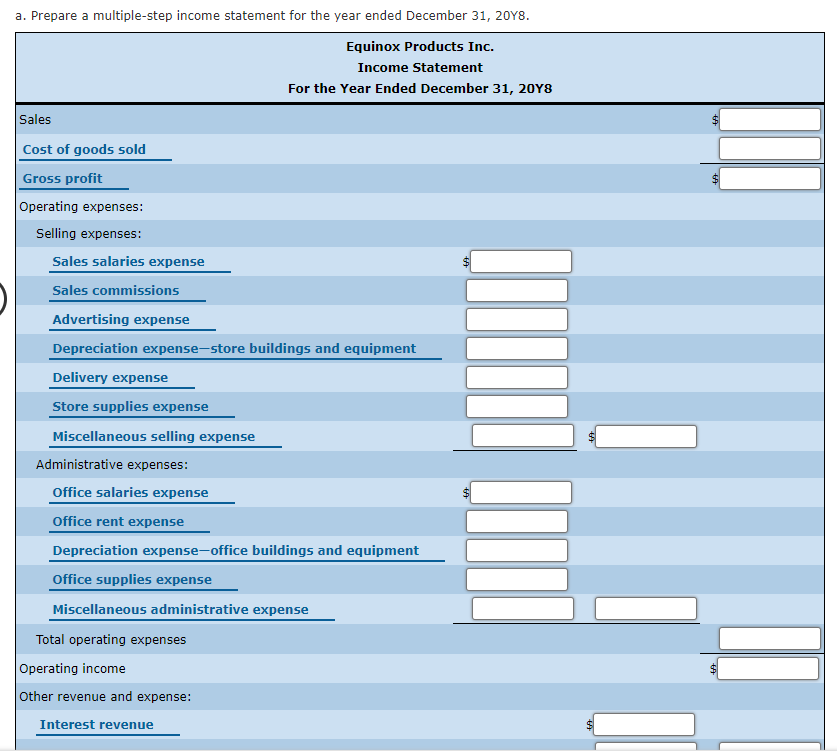
Task: Click the instruction 'a. Prepare a multiple-step income statement'
Action: tap(272, 16)
